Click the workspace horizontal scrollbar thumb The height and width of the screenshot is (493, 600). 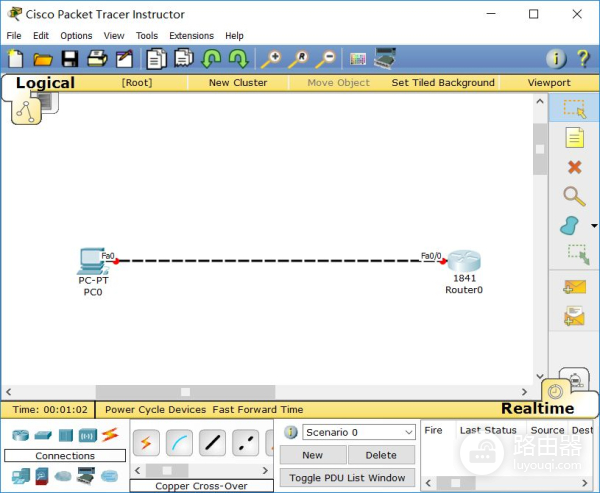[186, 392]
